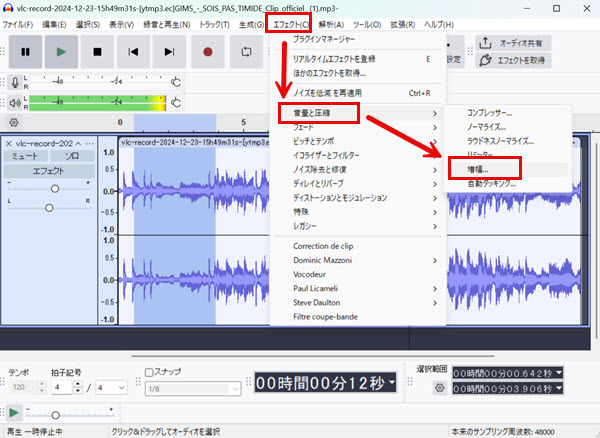Viewport: 600px width, 438px height.
Task: Open the エフェクト(C) menu
Action: (x=291, y=25)
